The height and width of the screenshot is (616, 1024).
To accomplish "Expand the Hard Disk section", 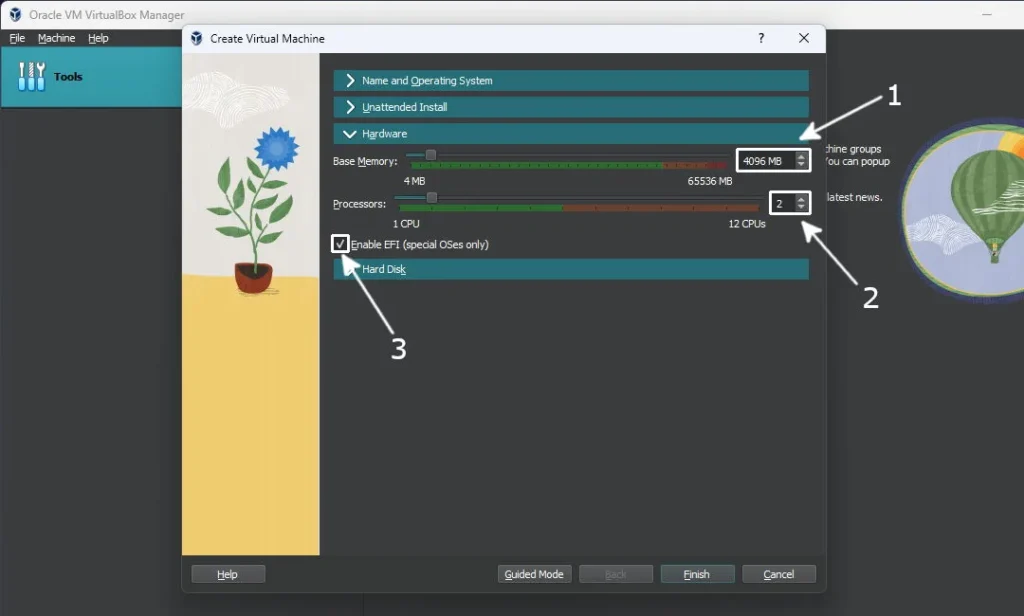I will (x=571, y=269).
